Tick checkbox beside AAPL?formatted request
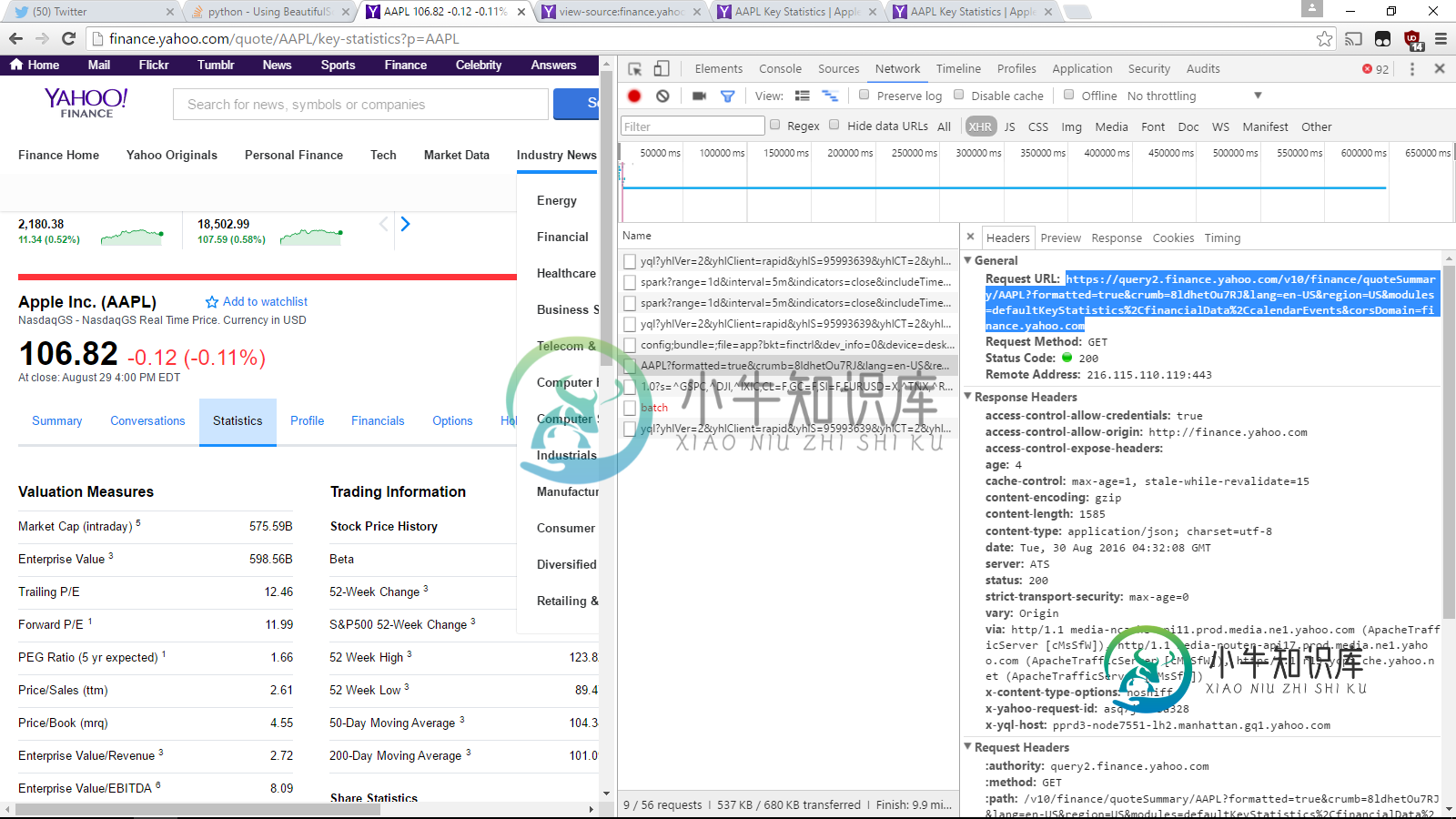Image resolution: width=1456 pixels, height=819 pixels. click(630, 366)
